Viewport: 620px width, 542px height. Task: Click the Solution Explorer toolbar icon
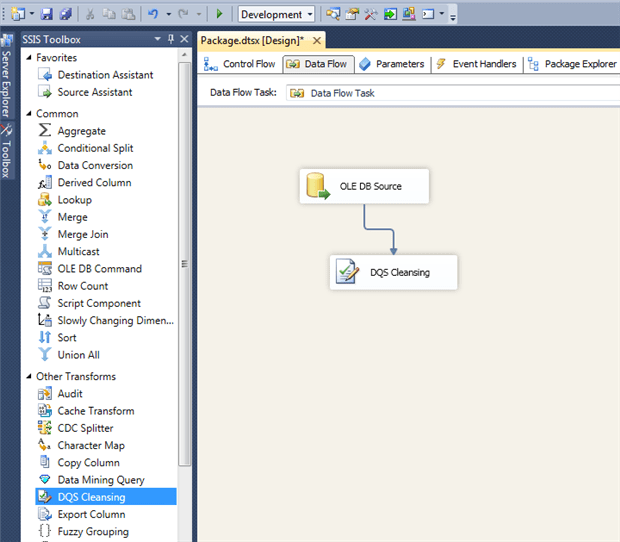point(333,14)
